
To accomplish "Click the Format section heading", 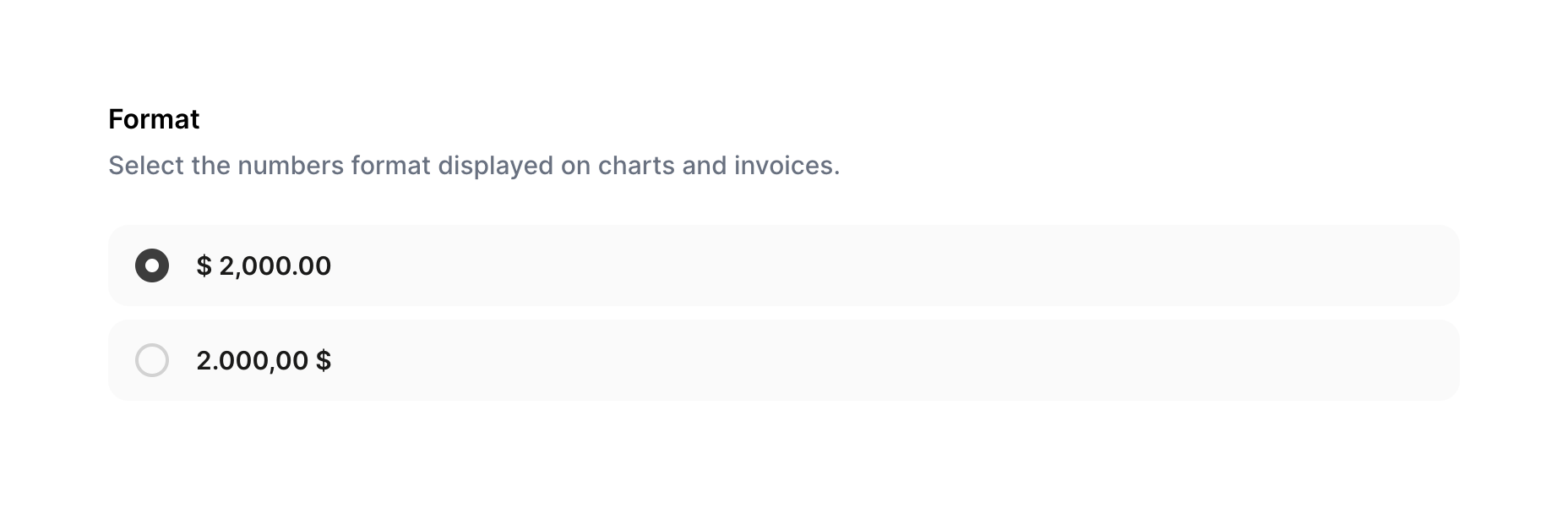I will click(155, 118).
